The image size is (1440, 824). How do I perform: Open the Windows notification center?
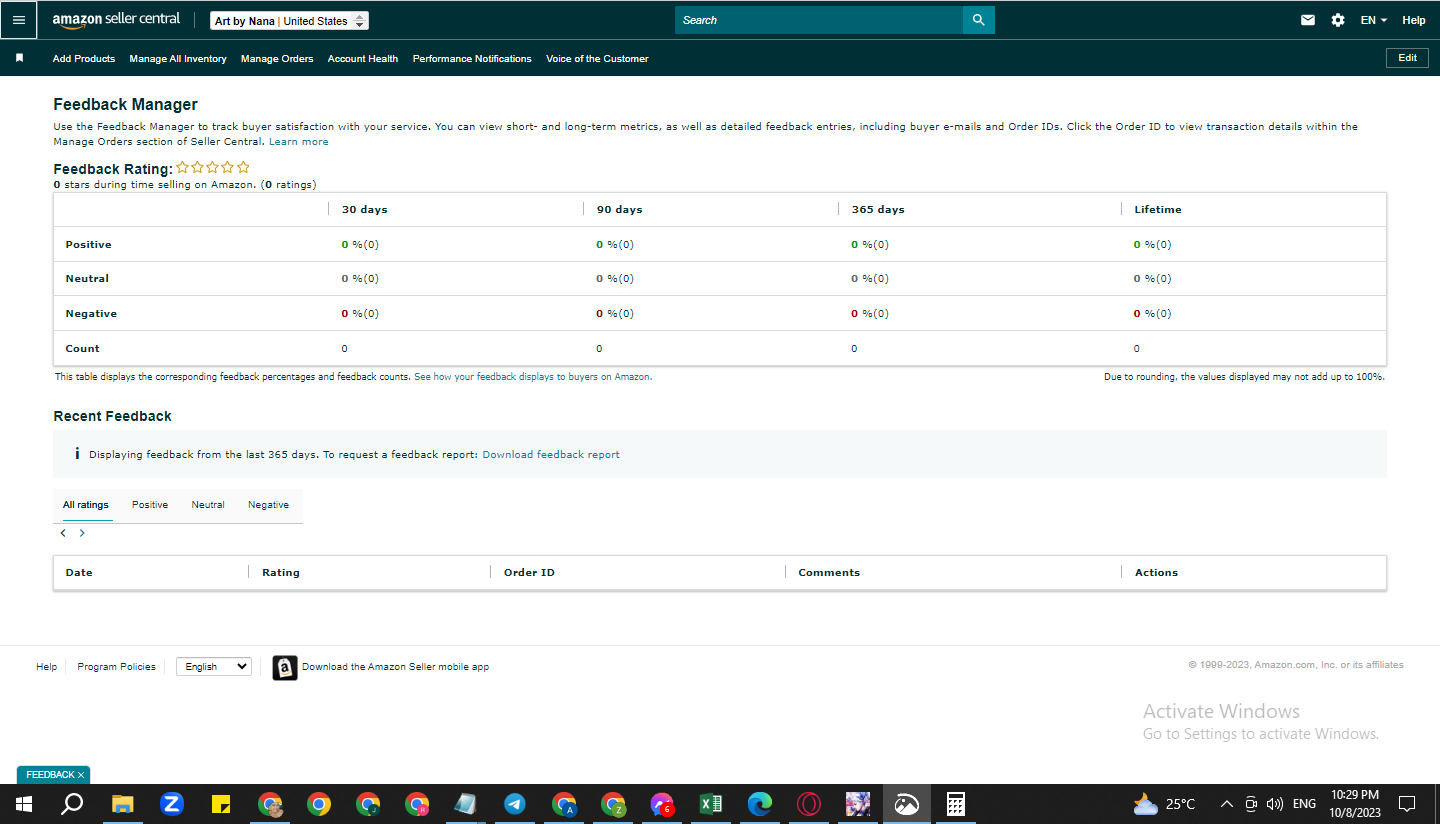coord(1407,804)
